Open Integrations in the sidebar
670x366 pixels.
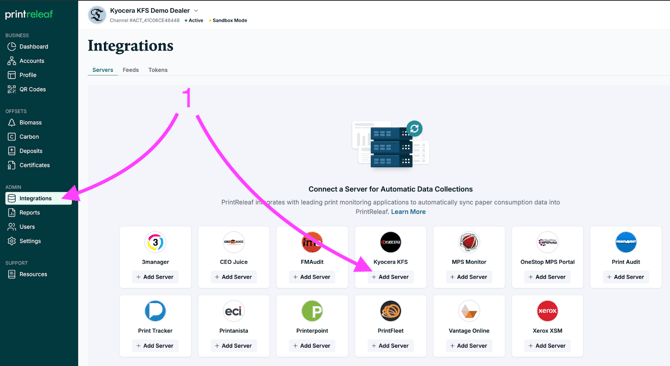(38, 198)
